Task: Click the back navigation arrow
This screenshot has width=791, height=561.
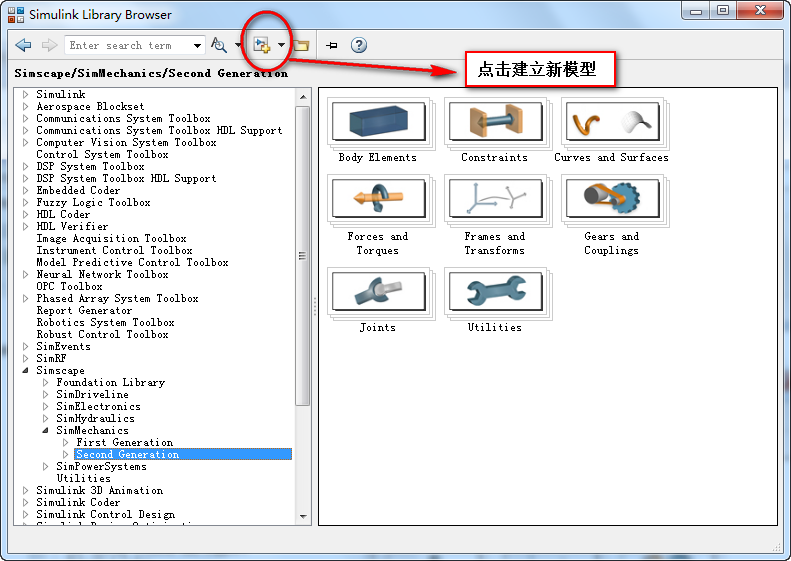Action: [x=23, y=45]
